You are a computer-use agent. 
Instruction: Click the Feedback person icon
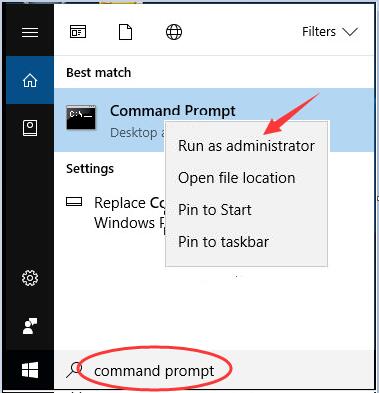30,326
